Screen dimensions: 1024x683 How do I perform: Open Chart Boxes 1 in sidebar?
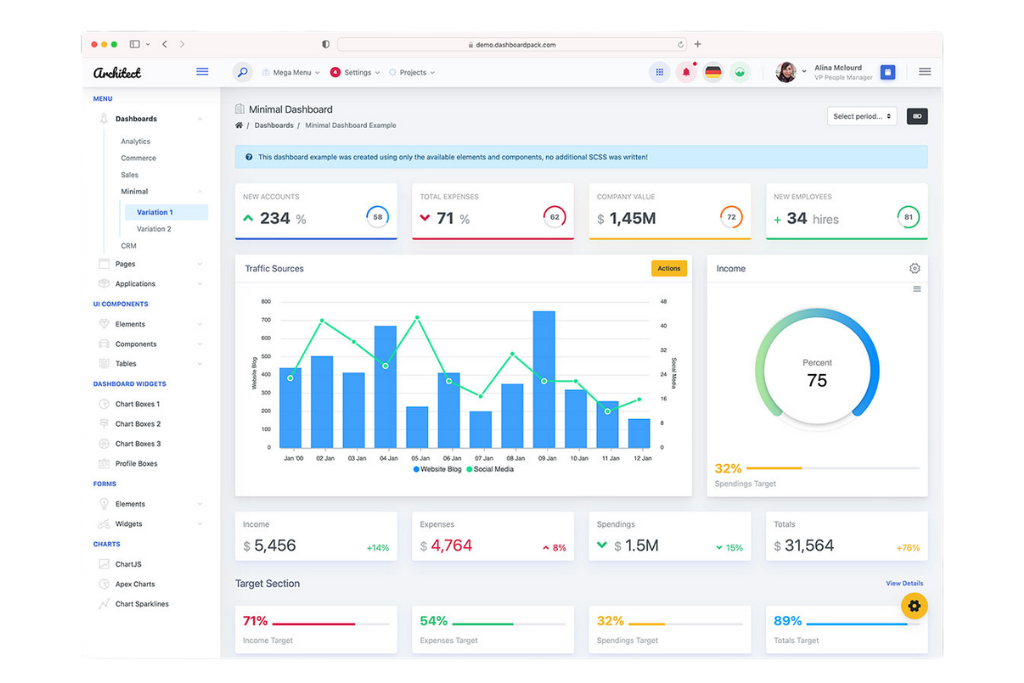coord(137,404)
